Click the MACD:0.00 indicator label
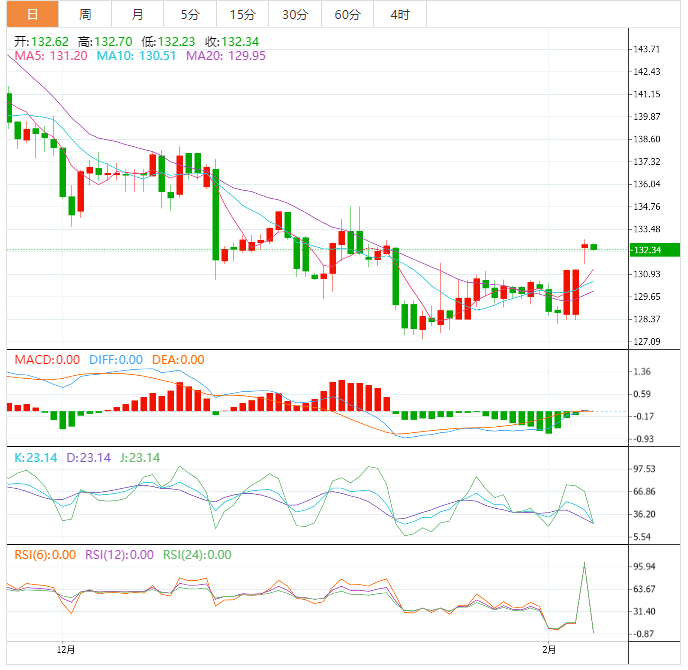Viewport: 688px width, 670px height. tap(42, 359)
